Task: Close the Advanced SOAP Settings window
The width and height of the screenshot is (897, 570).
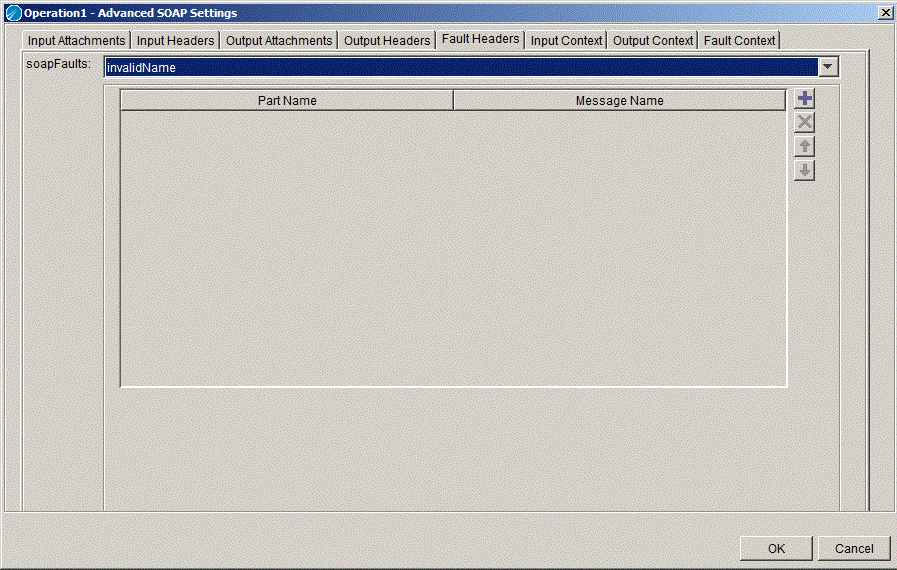Action: point(885,13)
